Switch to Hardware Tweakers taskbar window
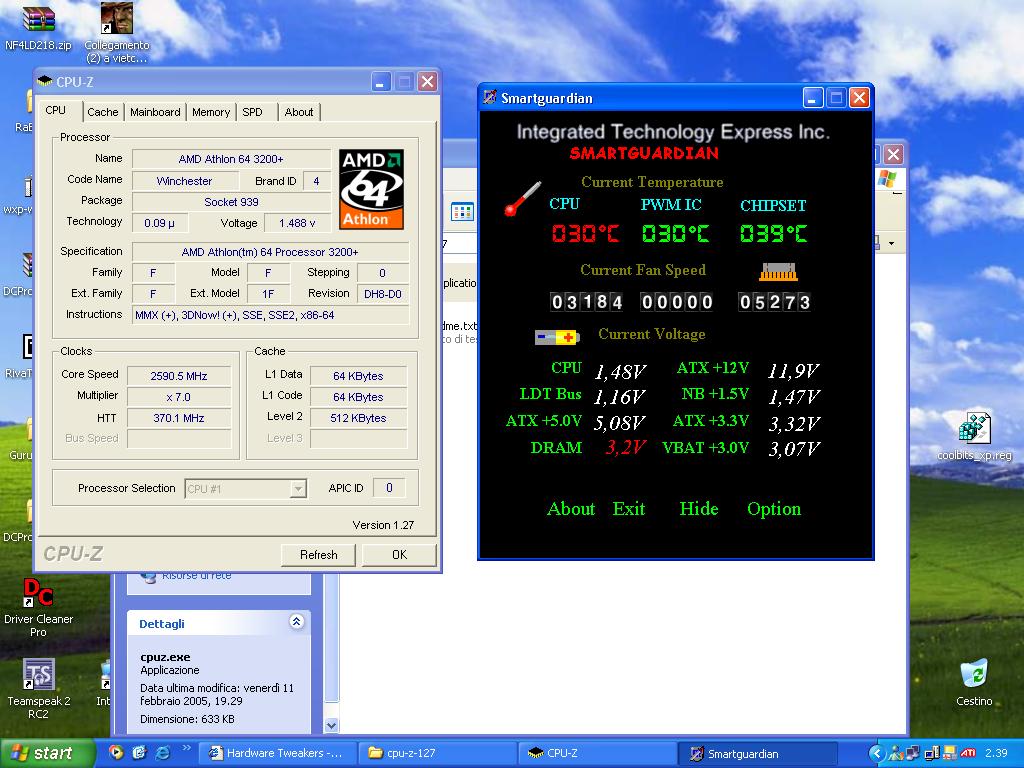Viewport: 1024px width, 768px height. (x=276, y=753)
